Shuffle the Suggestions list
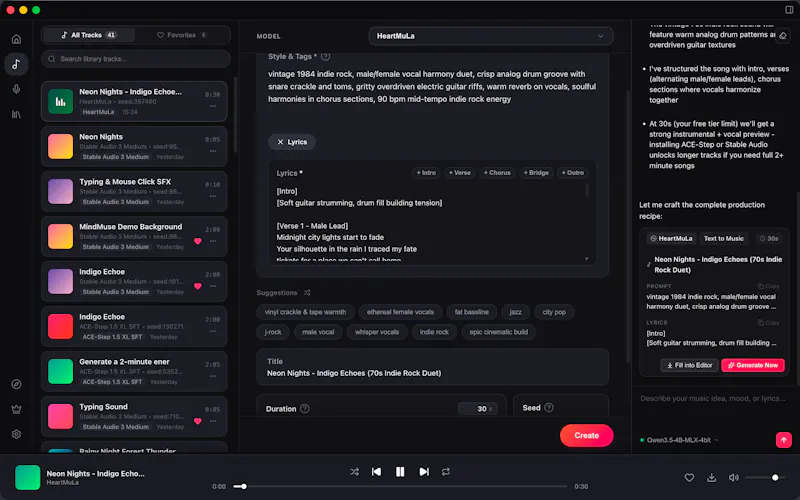This screenshot has width=800, height=500. (x=307, y=292)
